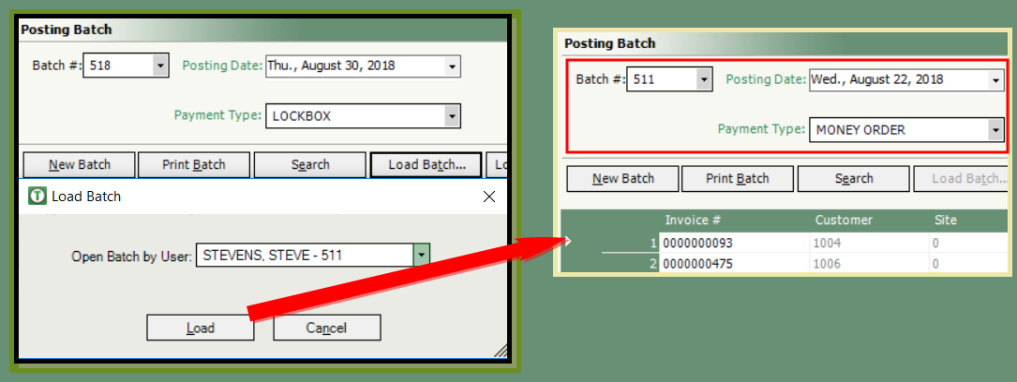Image resolution: width=1017 pixels, height=382 pixels.
Task: Click Site cell in invoice 0000000093 row
Action: pyautogui.click(x=968, y=243)
